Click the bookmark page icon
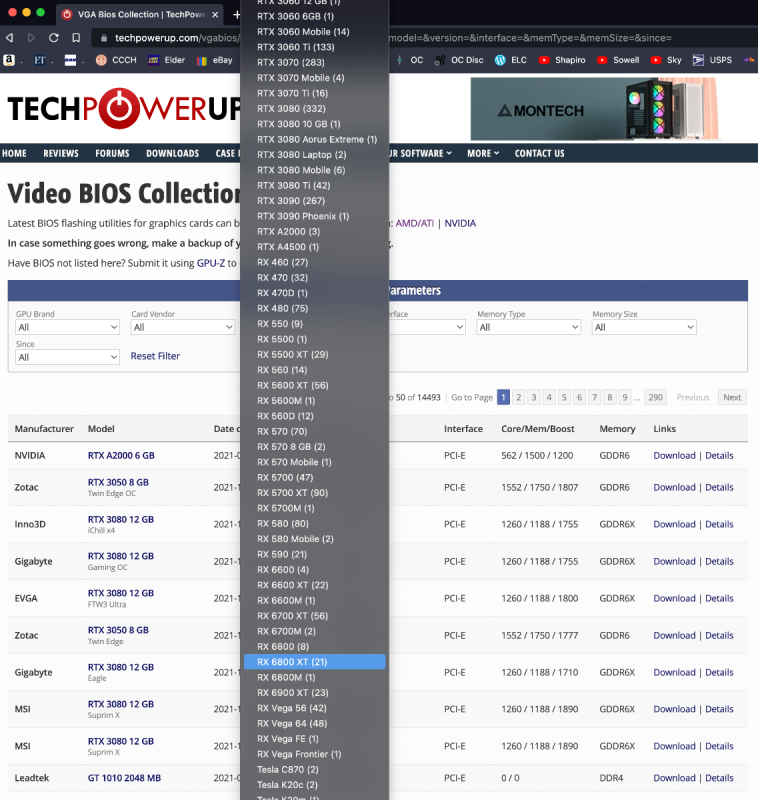Viewport: 758px width, 800px height. point(76,38)
